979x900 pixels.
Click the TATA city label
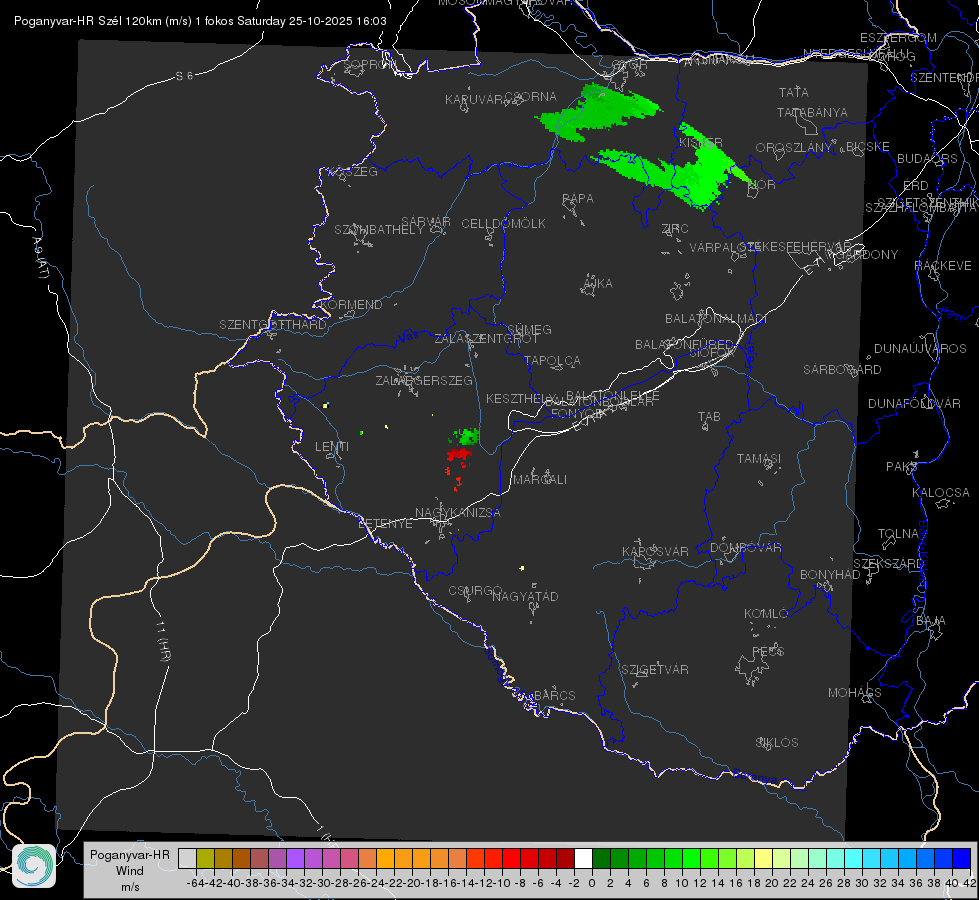[794, 92]
